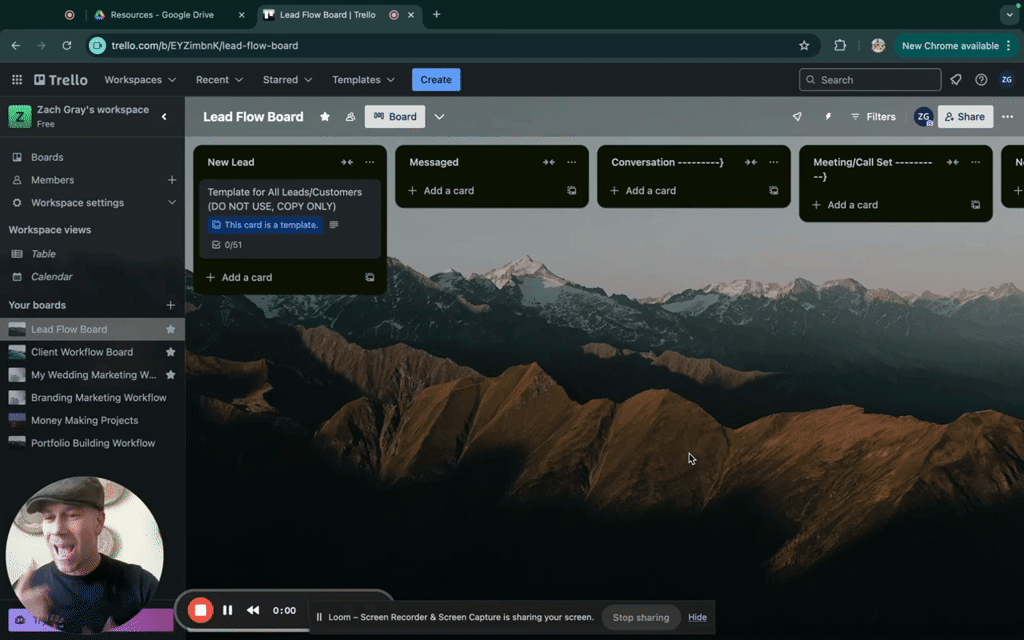Open the Conversation list's actions menu
Screen dimensions: 1024x640
773,161
